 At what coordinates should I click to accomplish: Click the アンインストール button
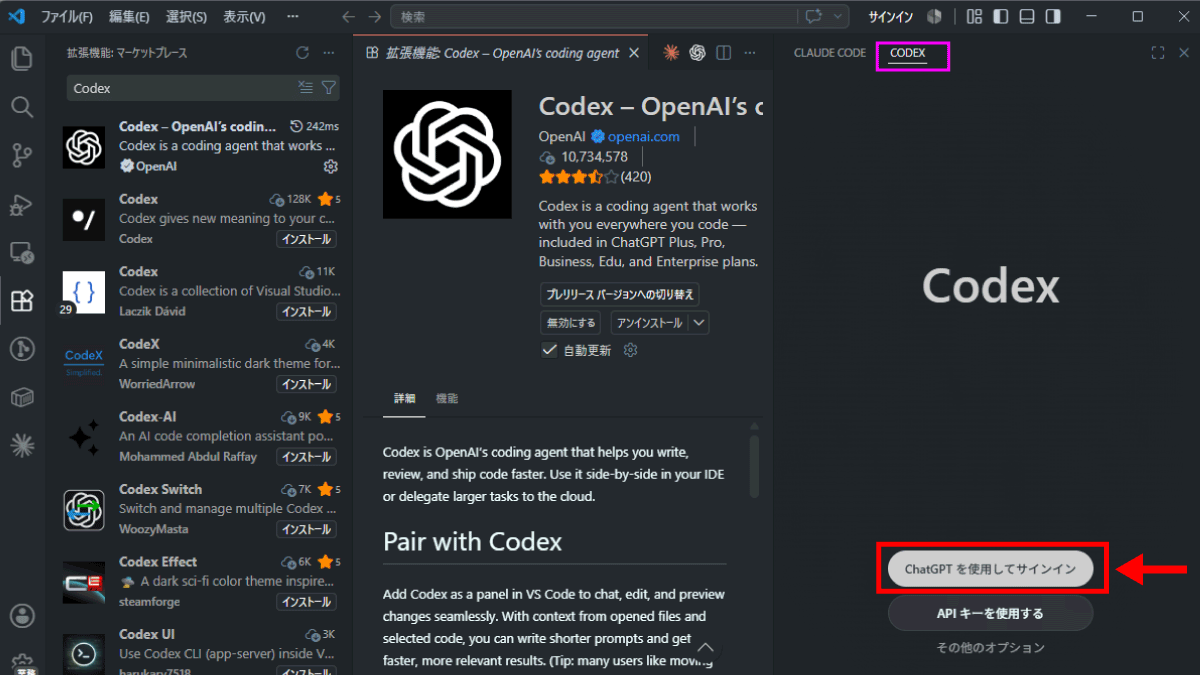click(650, 323)
